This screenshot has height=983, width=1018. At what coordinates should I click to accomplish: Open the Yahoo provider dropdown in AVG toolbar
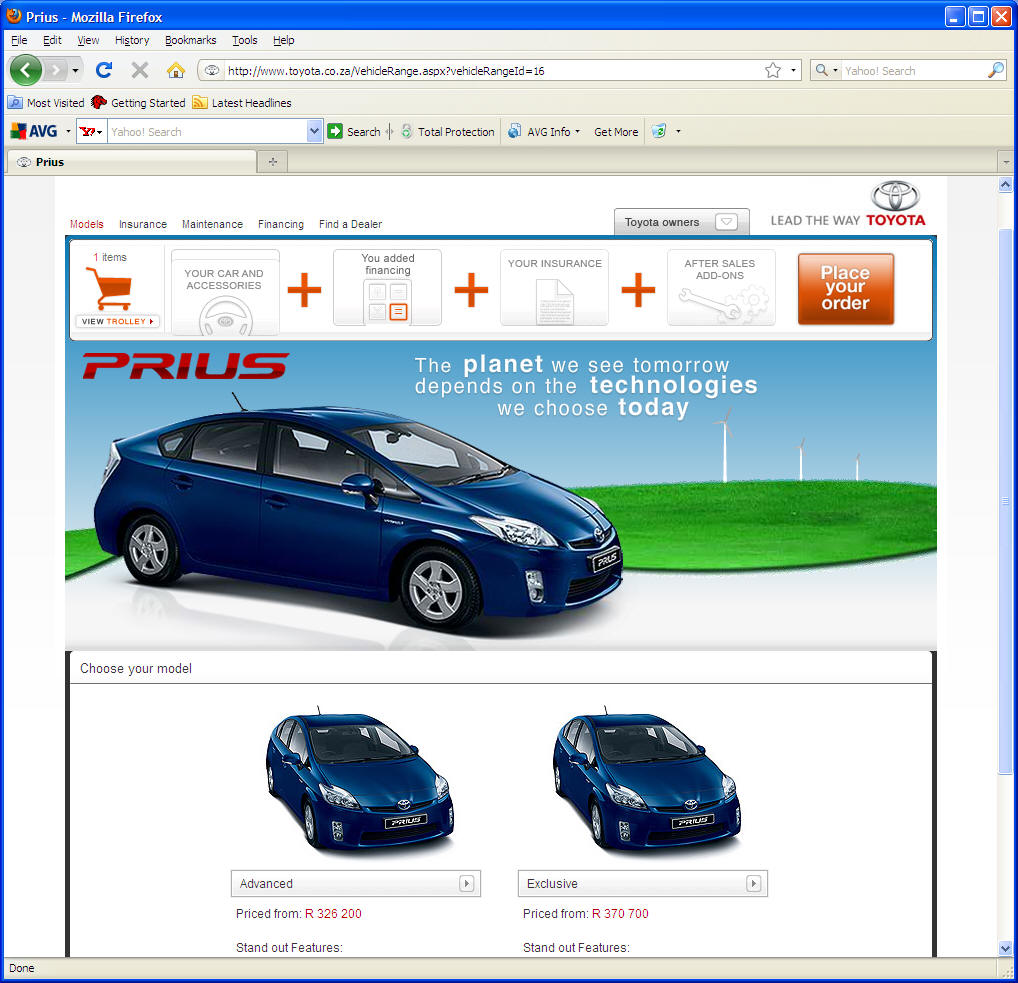click(92, 132)
